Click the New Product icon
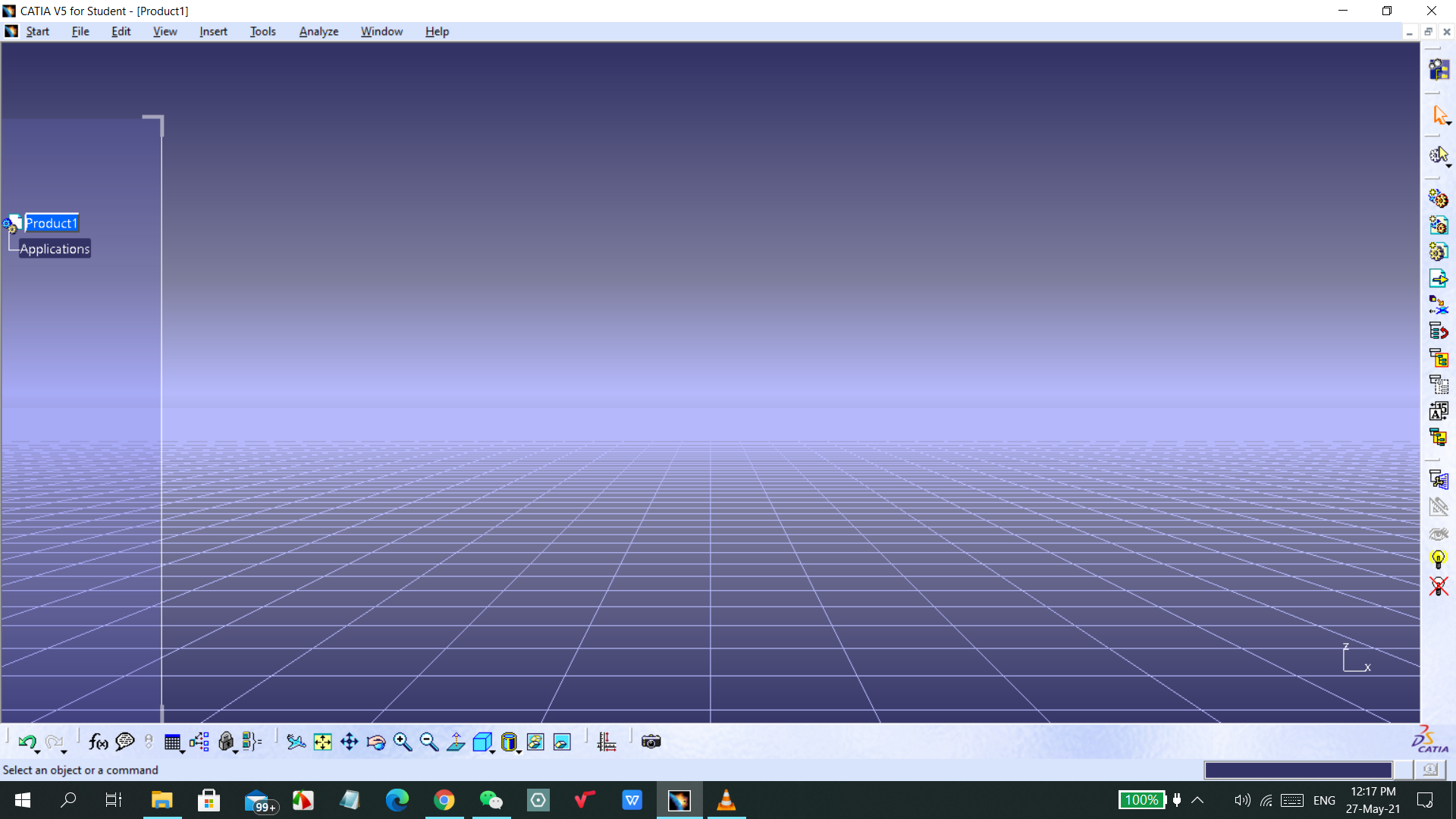1456x819 pixels. point(1439,225)
